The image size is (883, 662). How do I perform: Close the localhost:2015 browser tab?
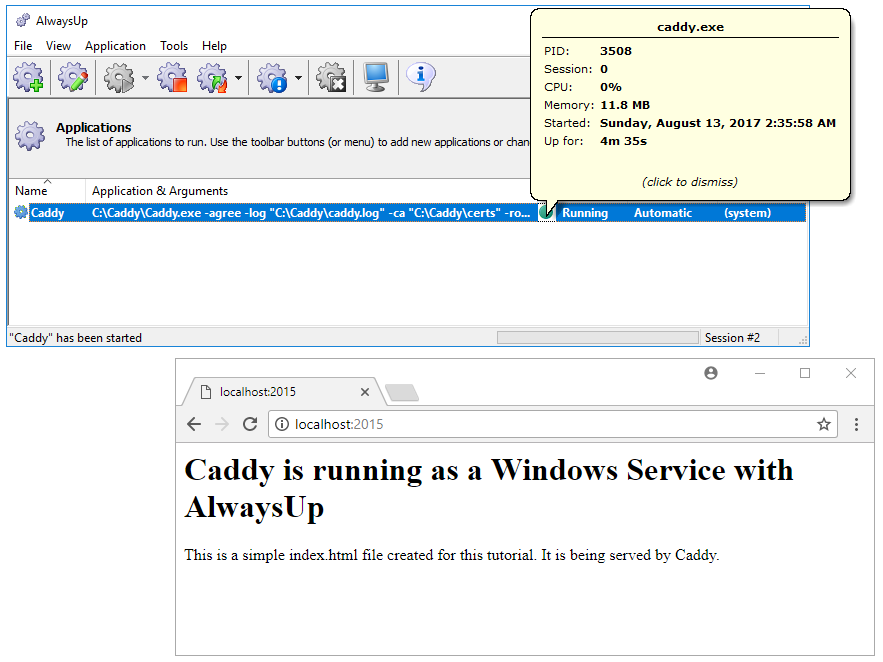[365, 392]
